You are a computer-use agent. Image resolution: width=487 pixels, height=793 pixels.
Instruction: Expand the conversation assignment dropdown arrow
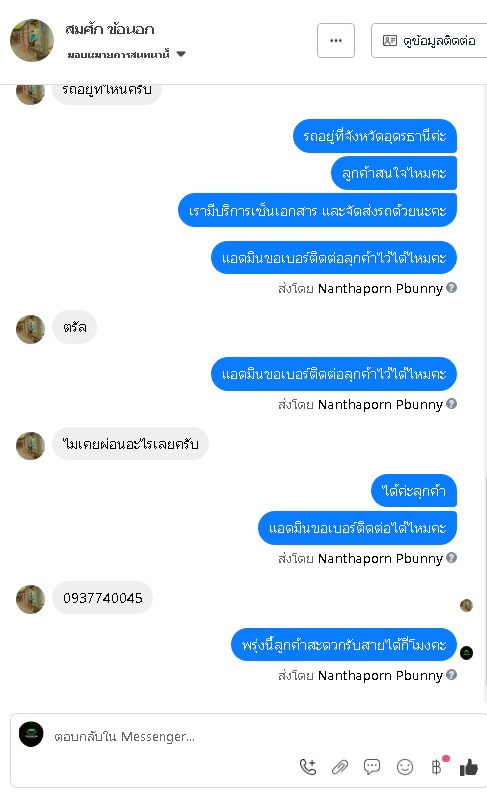pos(181,54)
